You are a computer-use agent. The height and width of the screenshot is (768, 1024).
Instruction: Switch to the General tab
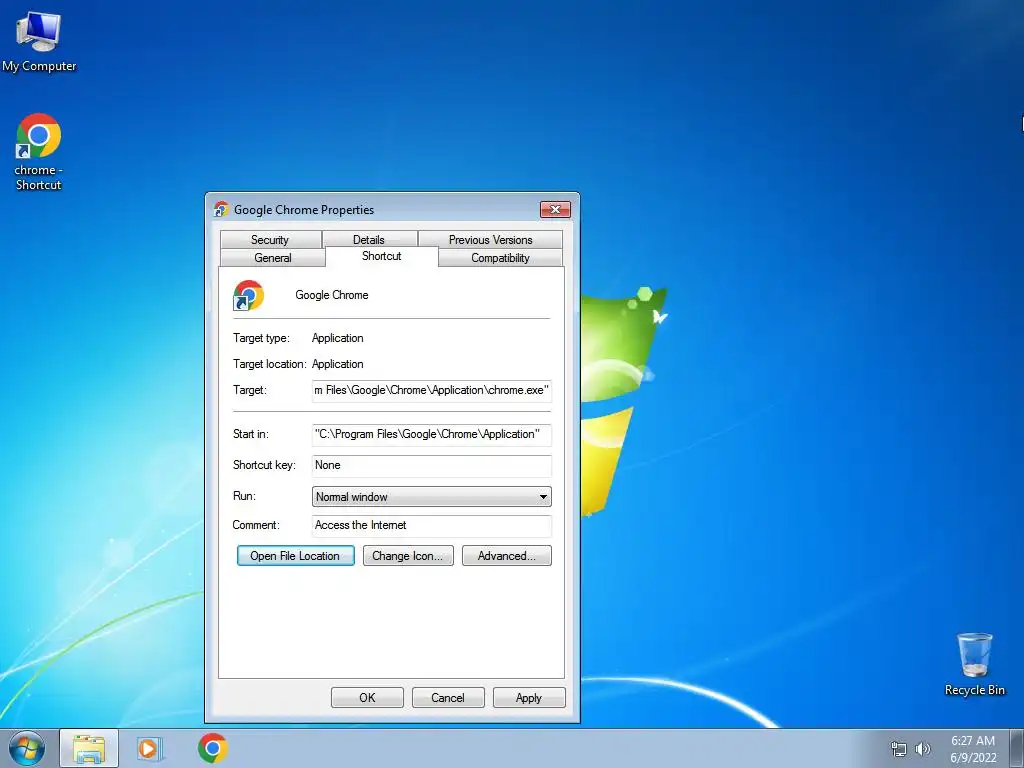(x=273, y=257)
